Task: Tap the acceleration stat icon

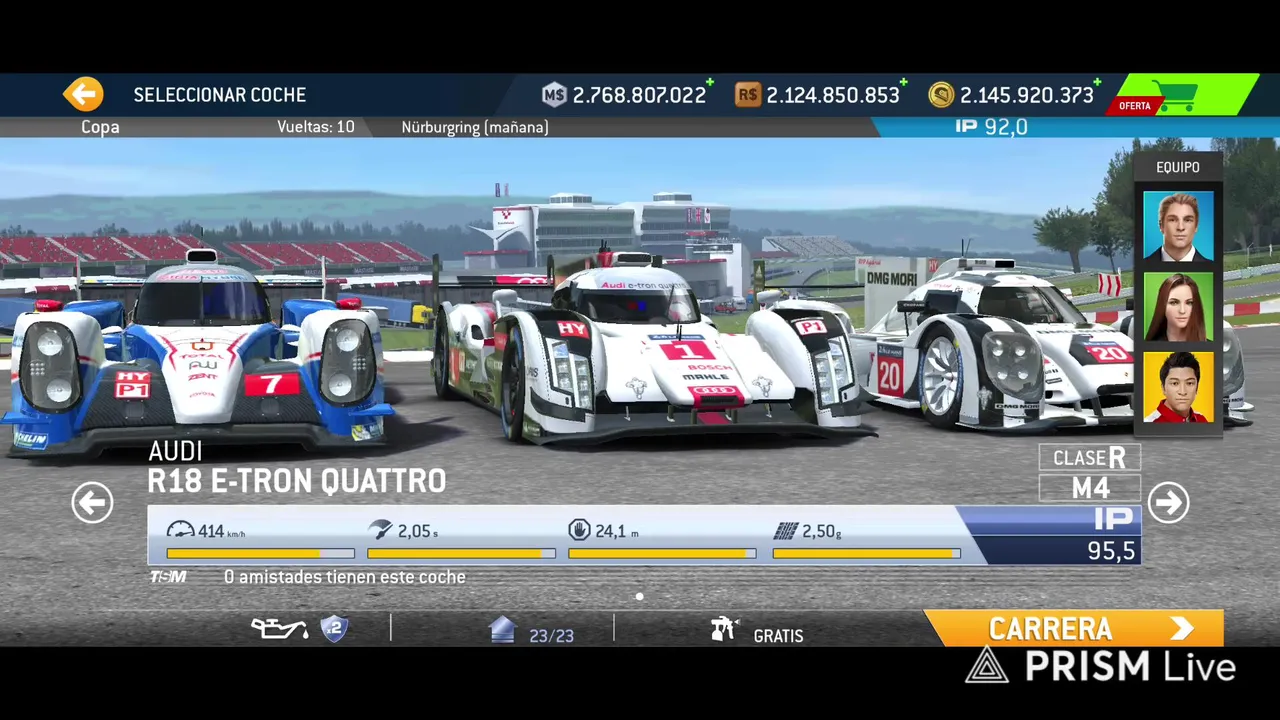Action: point(380,531)
